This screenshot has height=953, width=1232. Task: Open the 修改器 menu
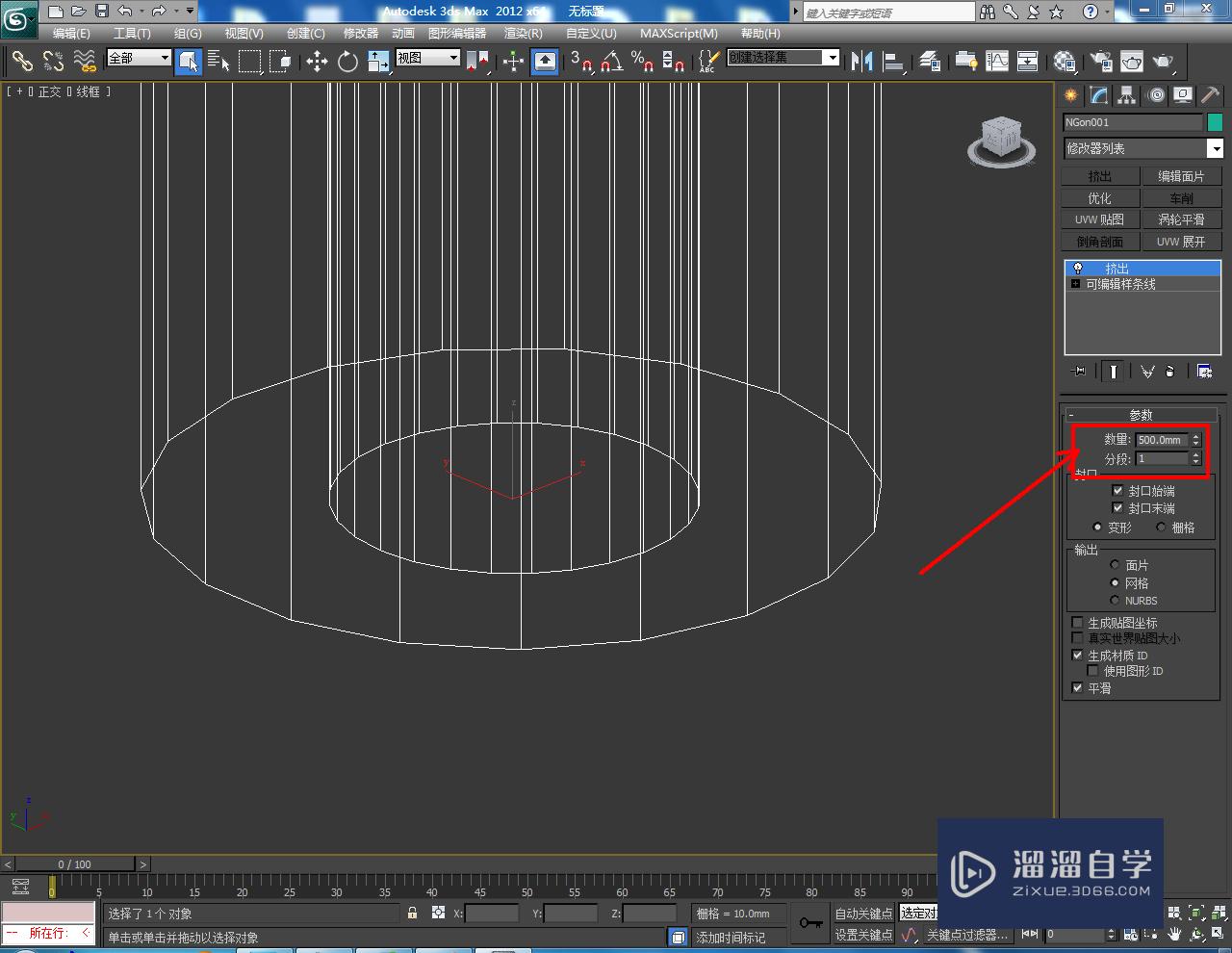point(361,33)
